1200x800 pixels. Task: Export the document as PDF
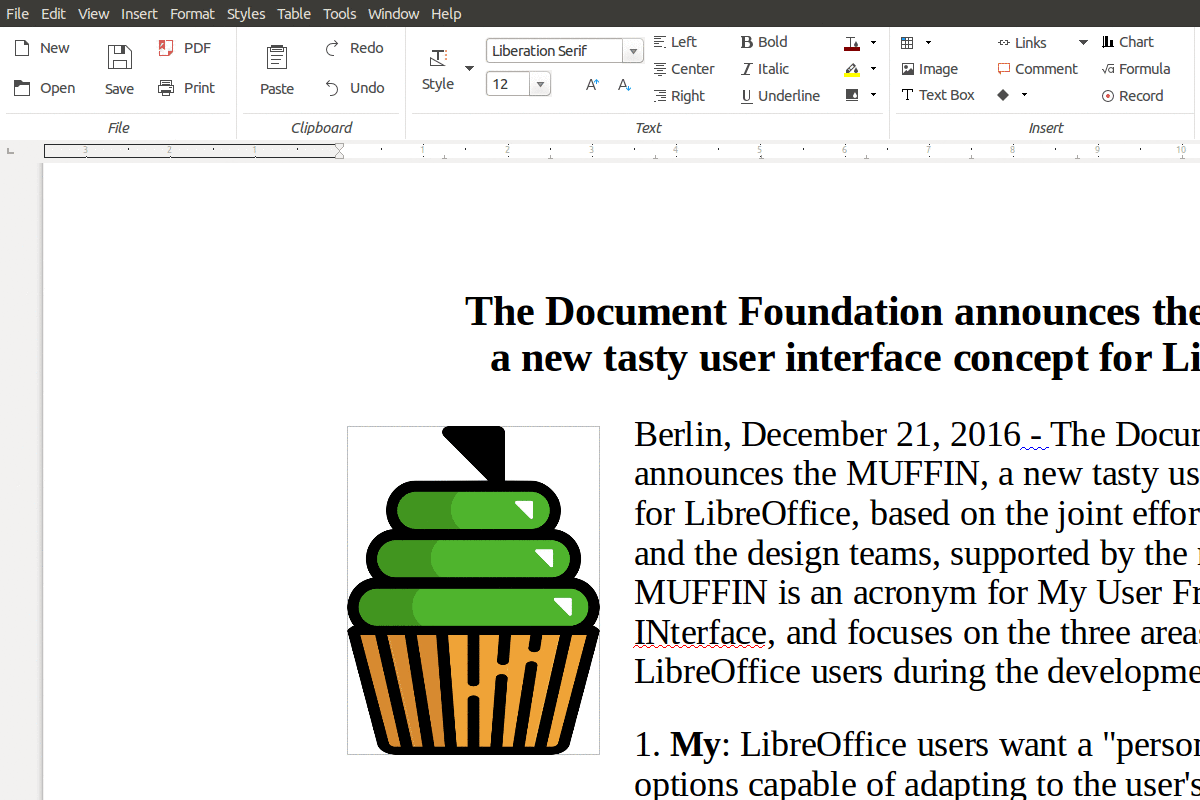185,48
